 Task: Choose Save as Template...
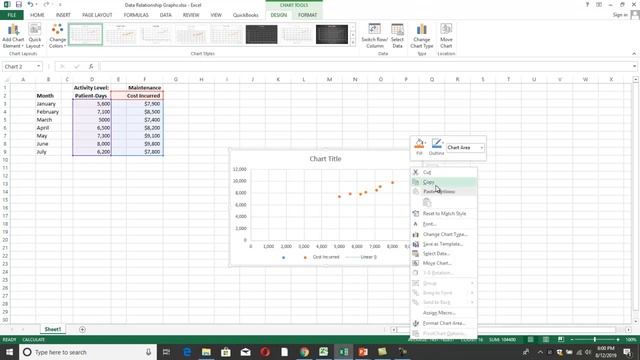pyautogui.click(x=444, y=244)
